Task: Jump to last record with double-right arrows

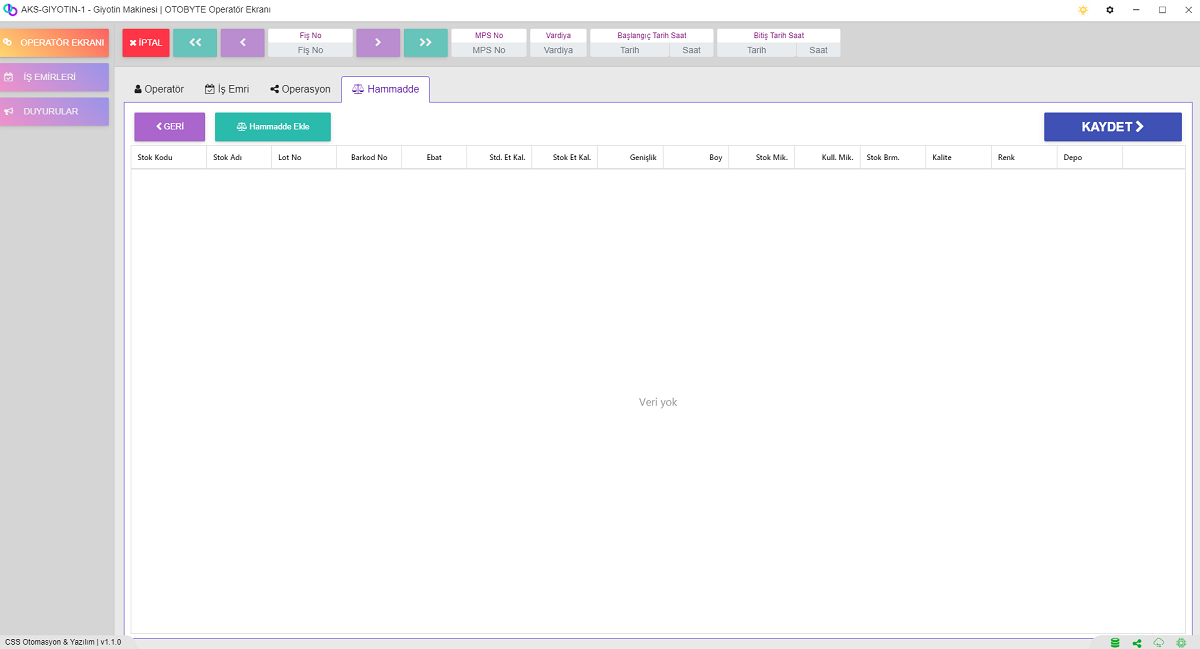Action: click(x=426, y=42)
